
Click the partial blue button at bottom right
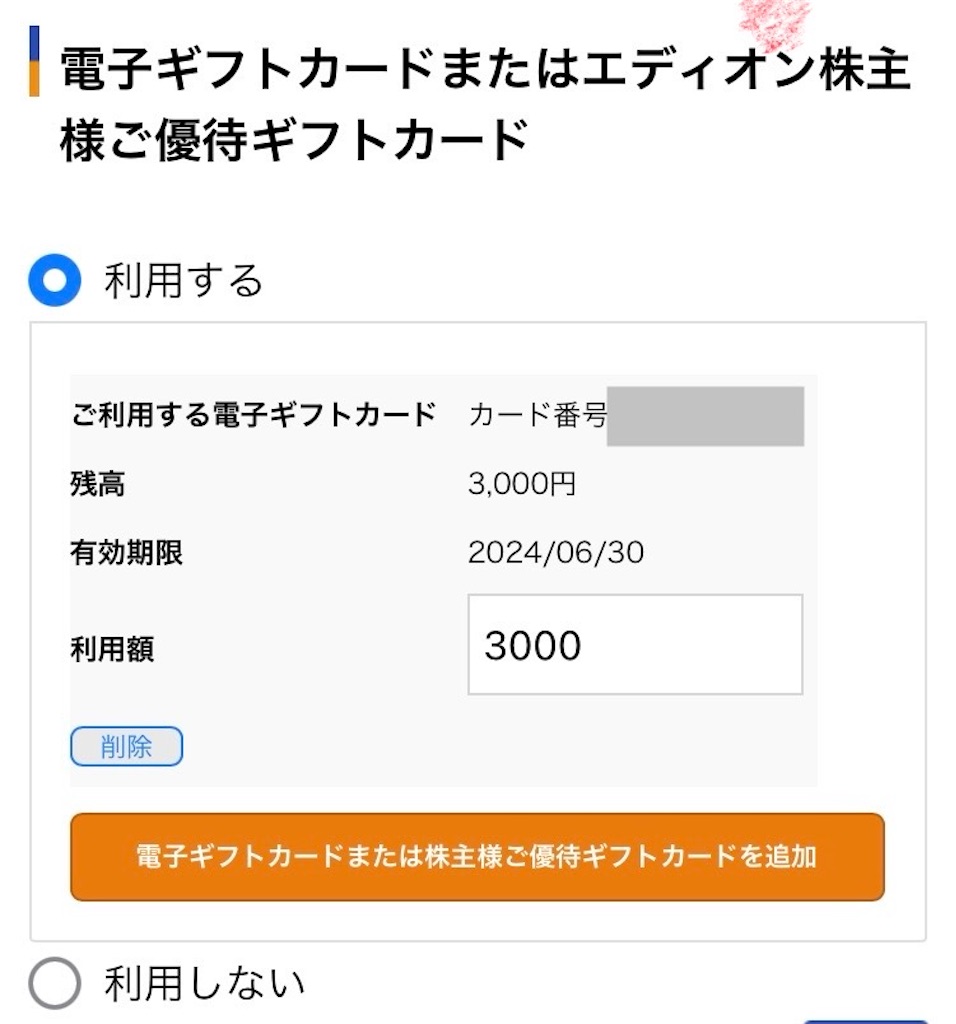866,1021
